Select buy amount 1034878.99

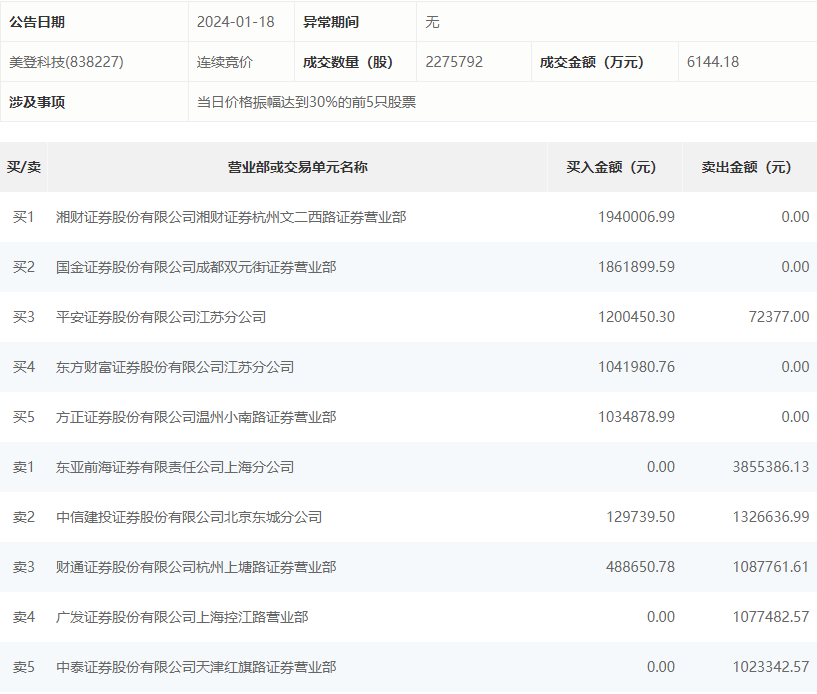click(636, 417)
